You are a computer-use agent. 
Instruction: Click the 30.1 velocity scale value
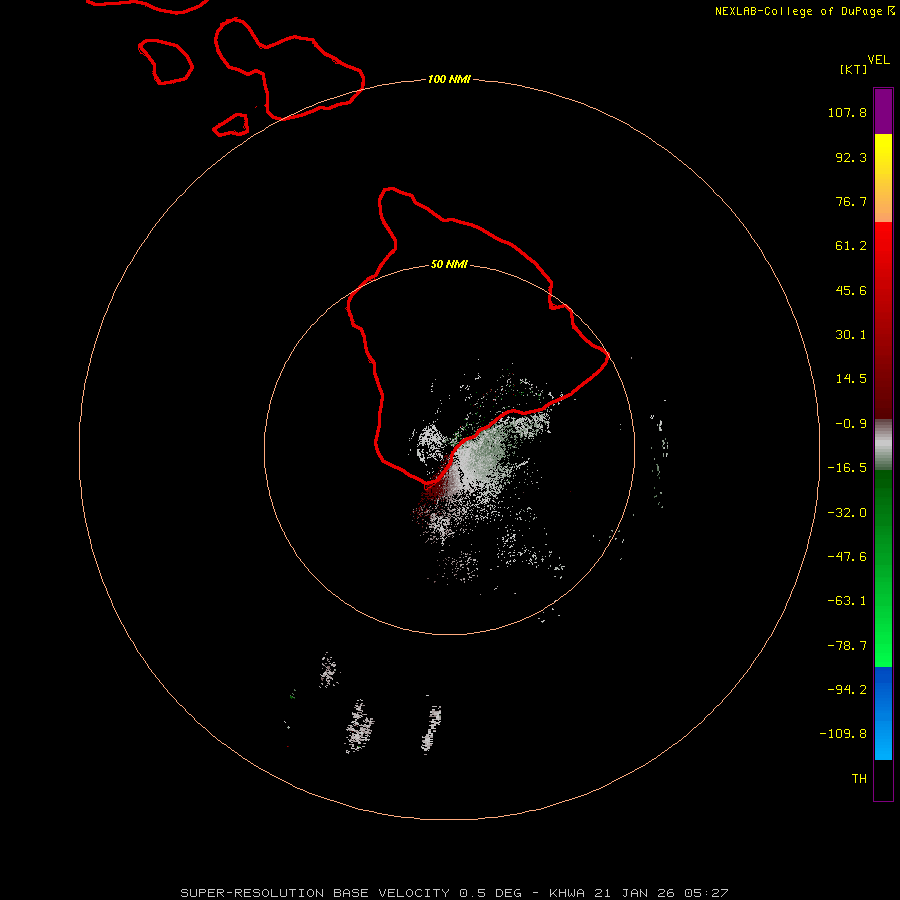click(851, 335)
